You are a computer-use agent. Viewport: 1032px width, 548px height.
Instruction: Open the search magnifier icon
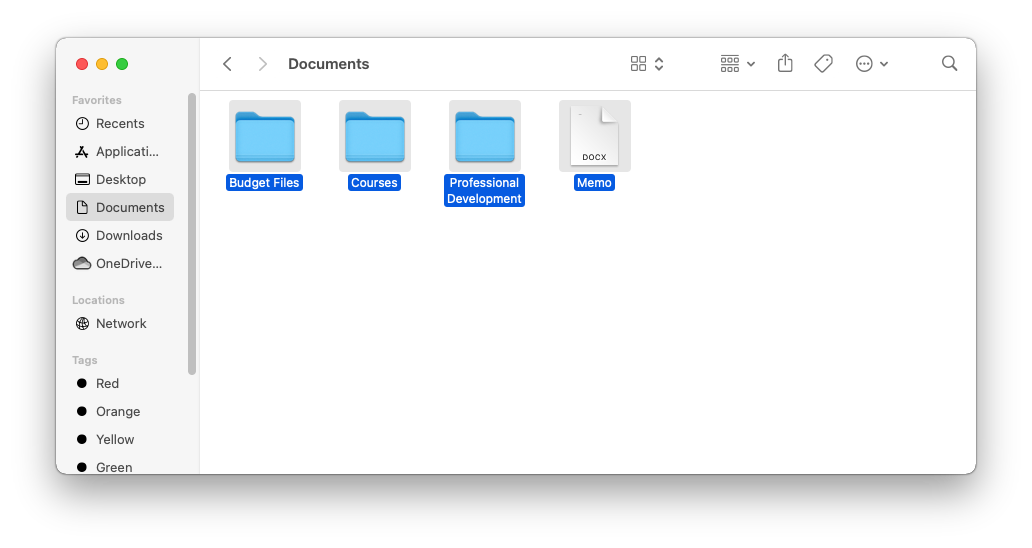pyautogui.click(x=949, y=64)
